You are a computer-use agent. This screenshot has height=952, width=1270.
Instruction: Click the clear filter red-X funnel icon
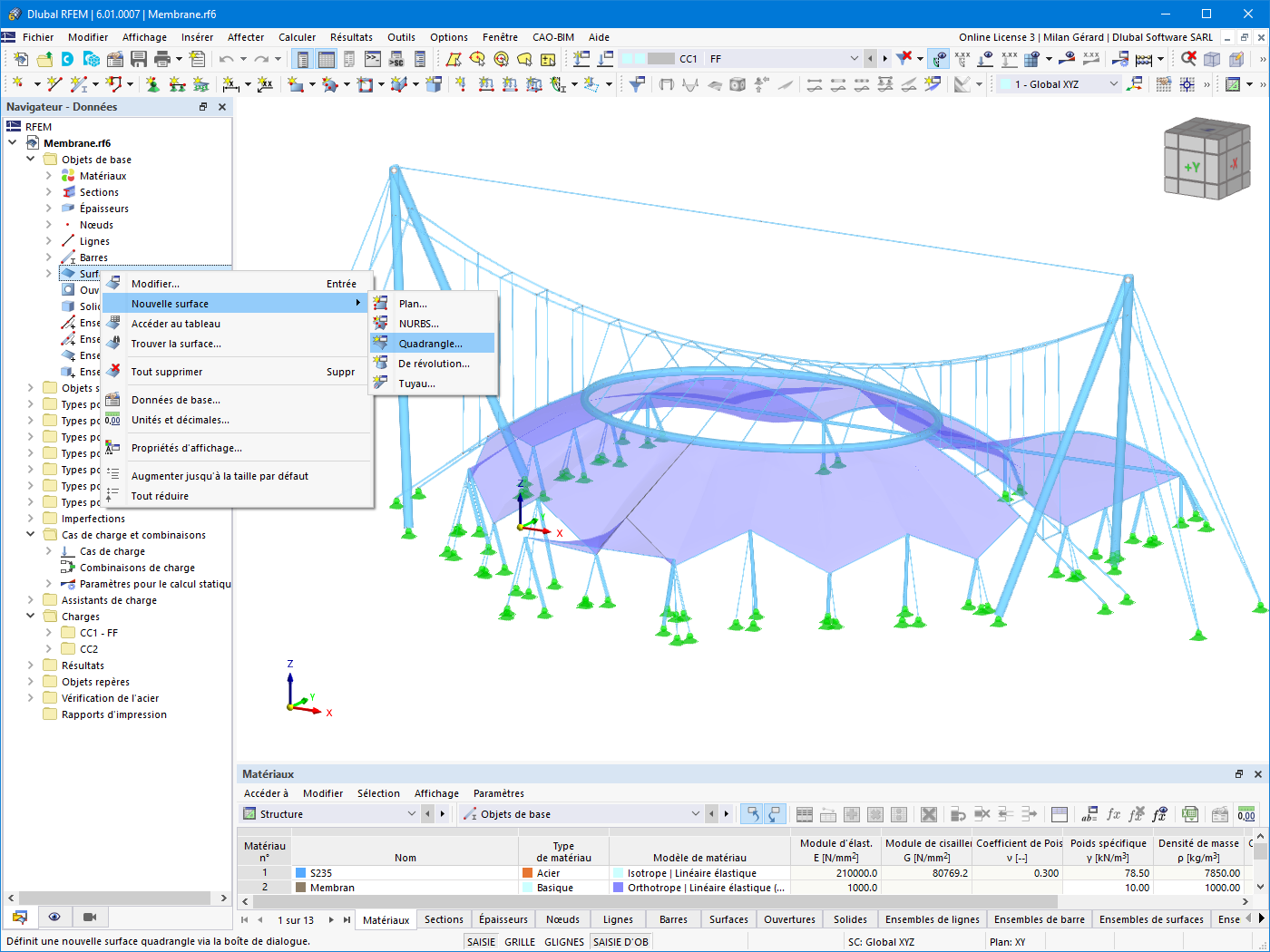coord(904,59)
